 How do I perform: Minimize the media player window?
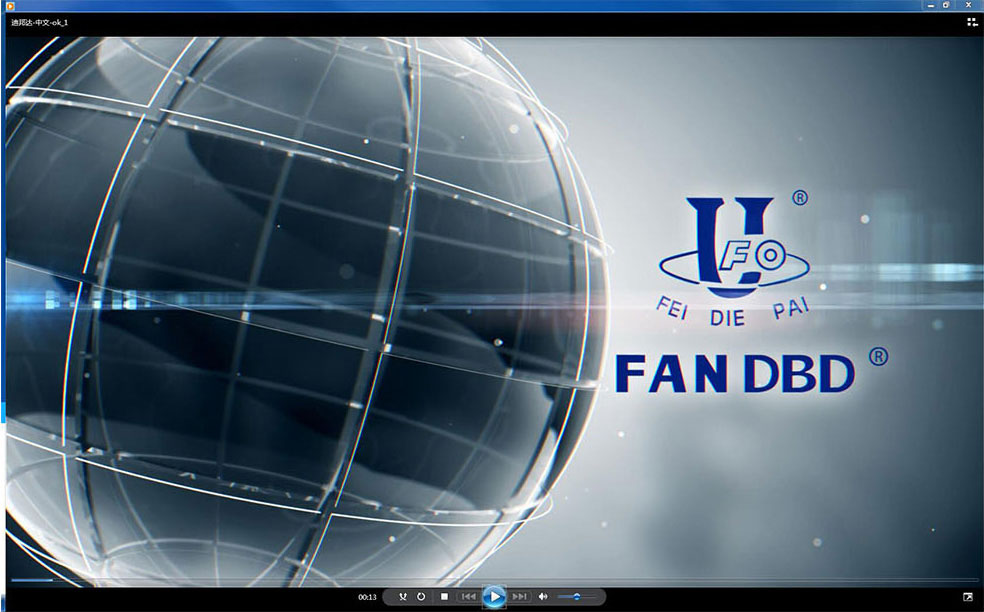coord(933,5)
